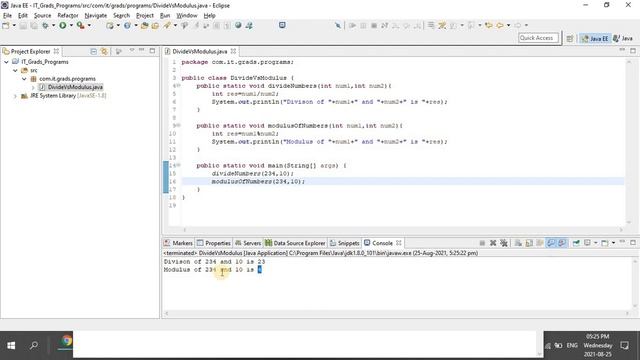Collapse the src folder node
The width and height of the screenshot is (640, 360).
15,71
